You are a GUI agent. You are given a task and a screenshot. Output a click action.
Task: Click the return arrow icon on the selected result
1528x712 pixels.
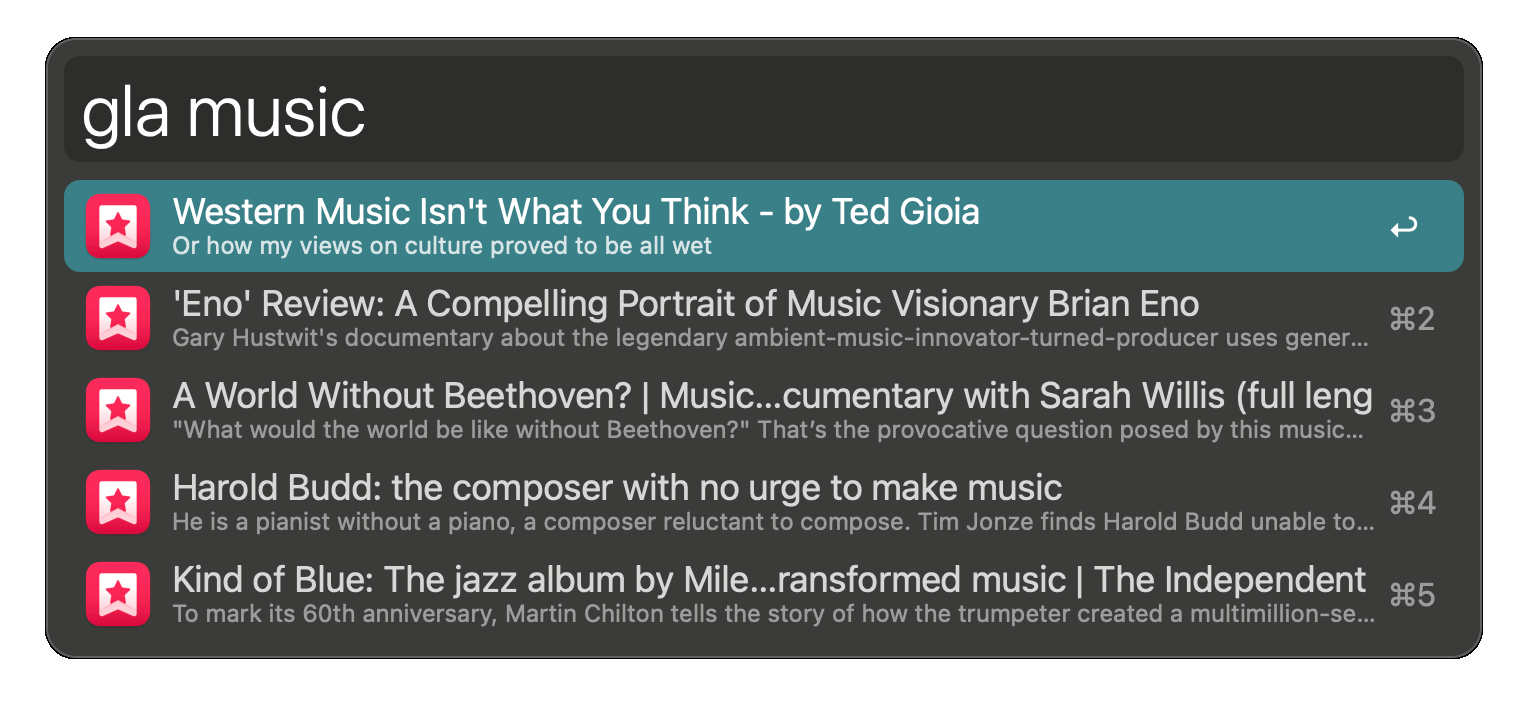1403,228
